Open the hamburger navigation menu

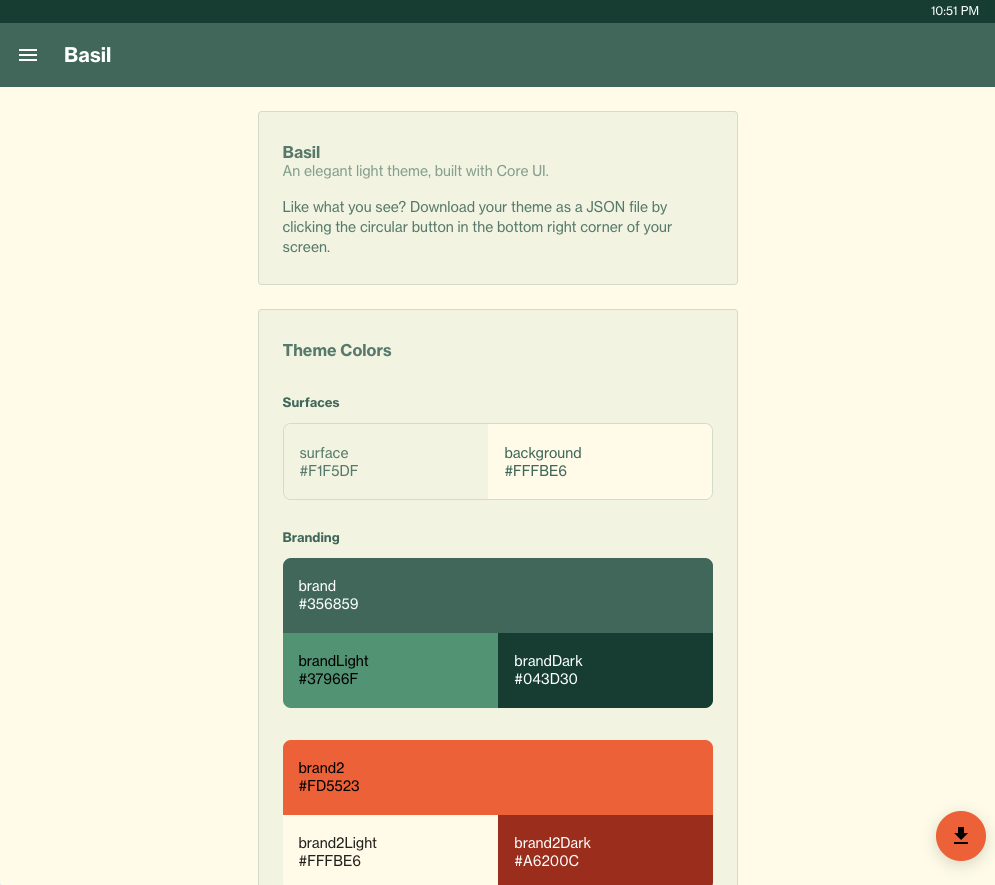click(28, 55)
